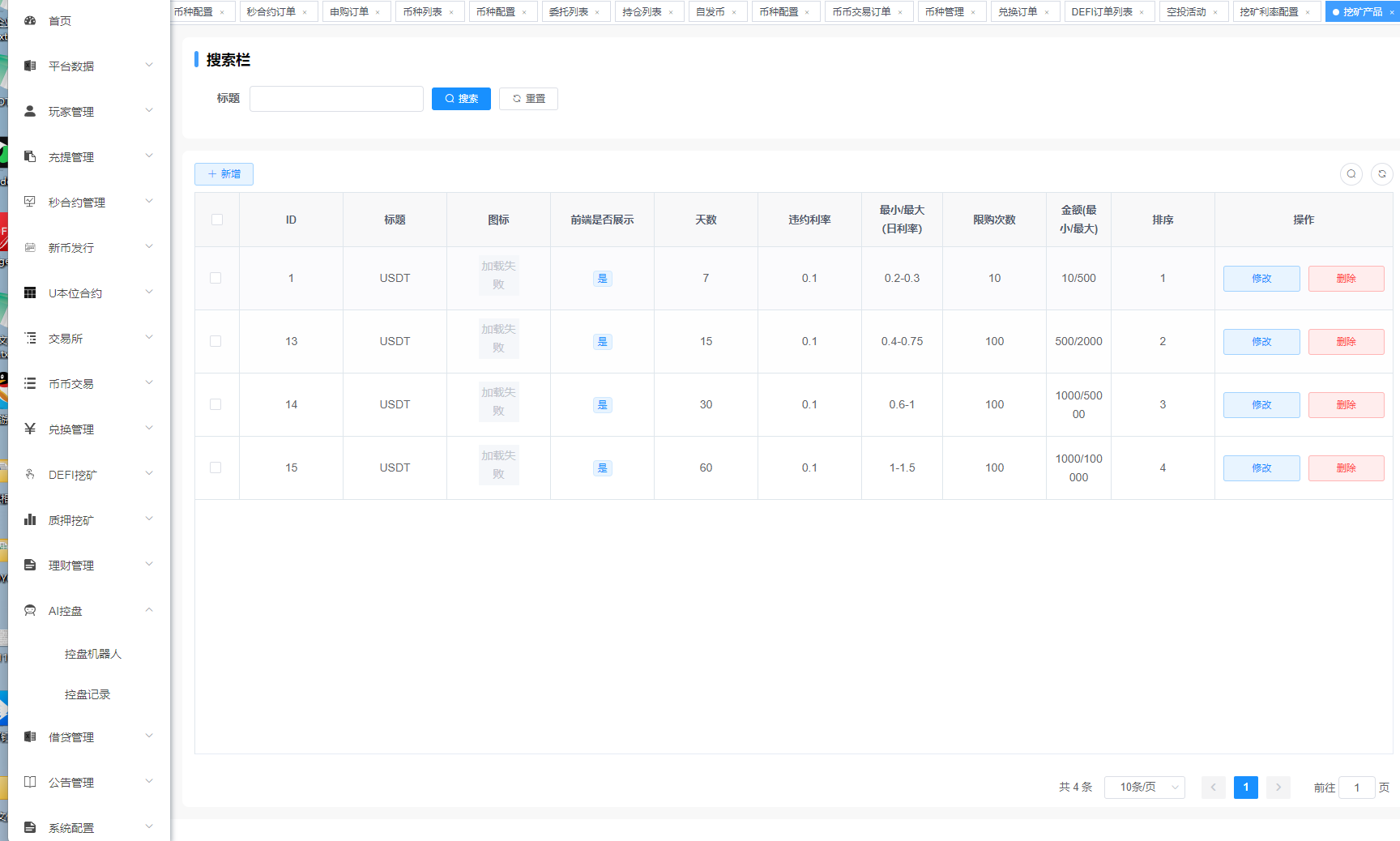Click the 秒合约管理 chart icon
Screen dimensions: 1400x841
point(30,202)
